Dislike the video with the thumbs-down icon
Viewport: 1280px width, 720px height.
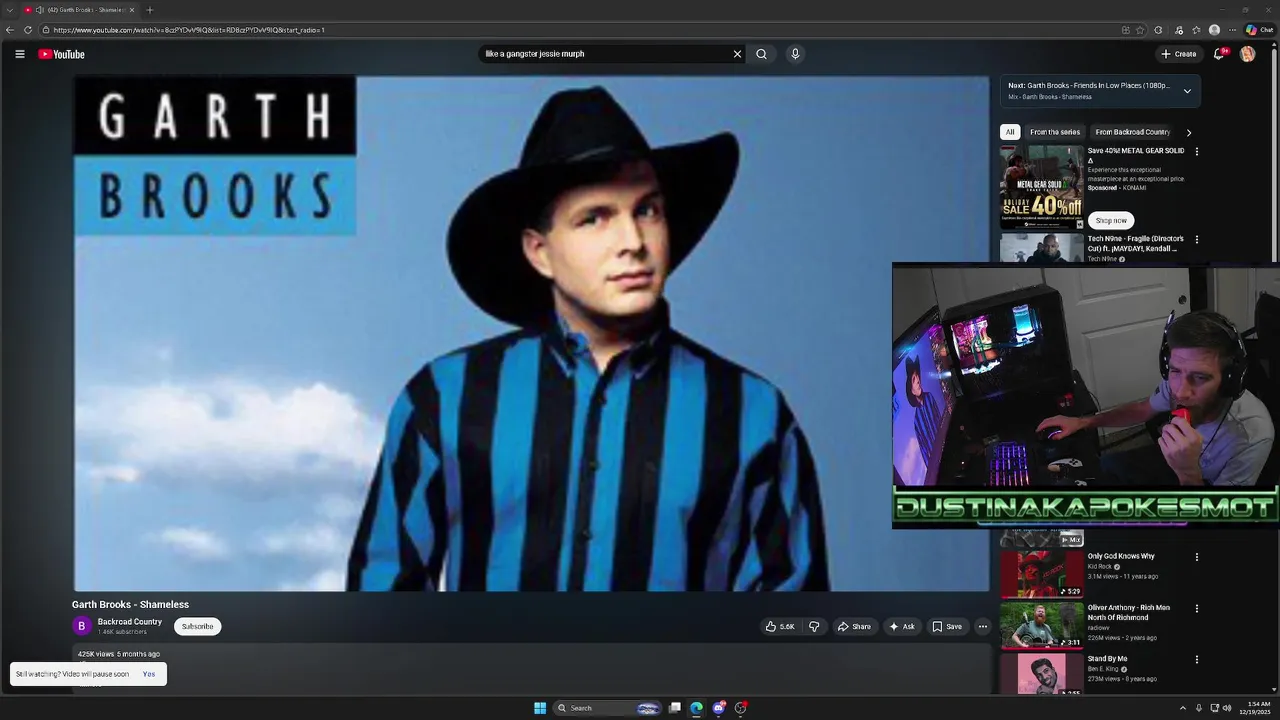click(814, 627)
